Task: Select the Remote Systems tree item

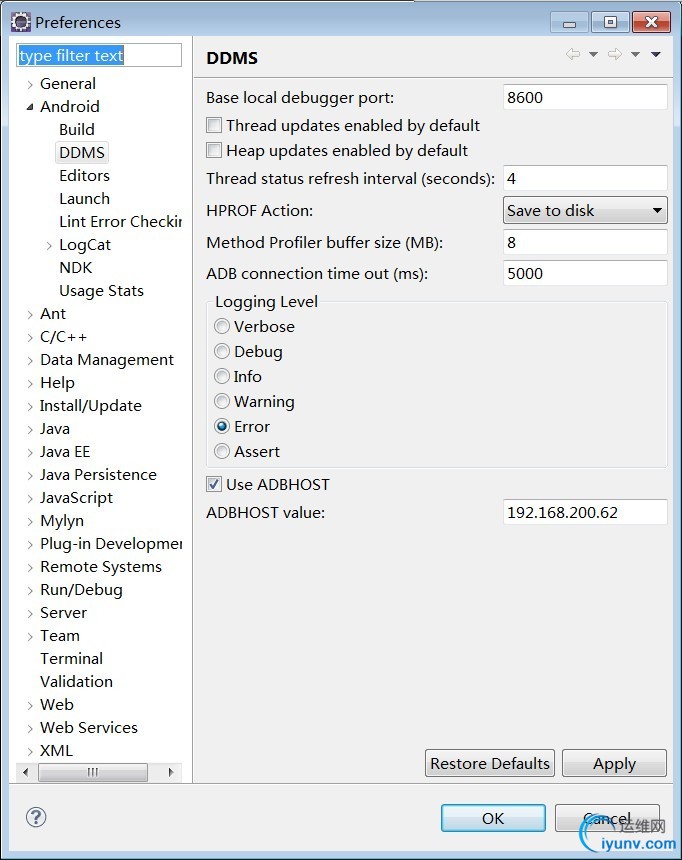Action: (x=101, y=567)
